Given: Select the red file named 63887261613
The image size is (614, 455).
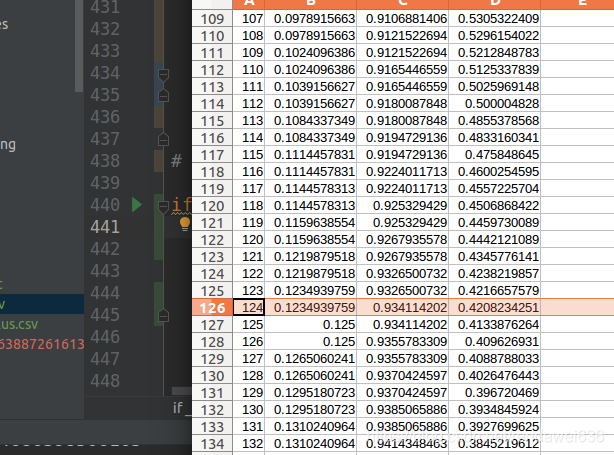Looking at the screenshot, I should (x=42, y=344).
